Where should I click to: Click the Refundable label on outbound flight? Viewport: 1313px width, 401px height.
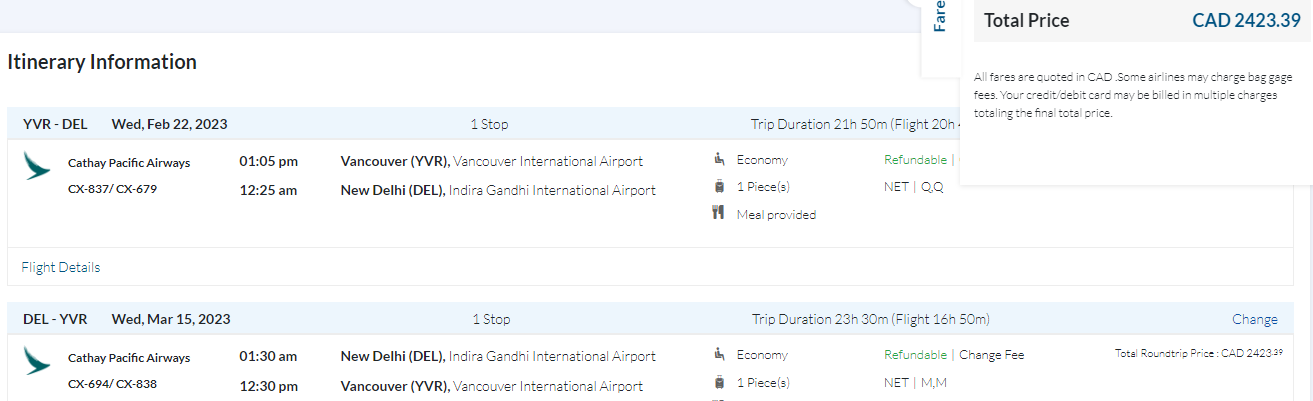point(915,160)
